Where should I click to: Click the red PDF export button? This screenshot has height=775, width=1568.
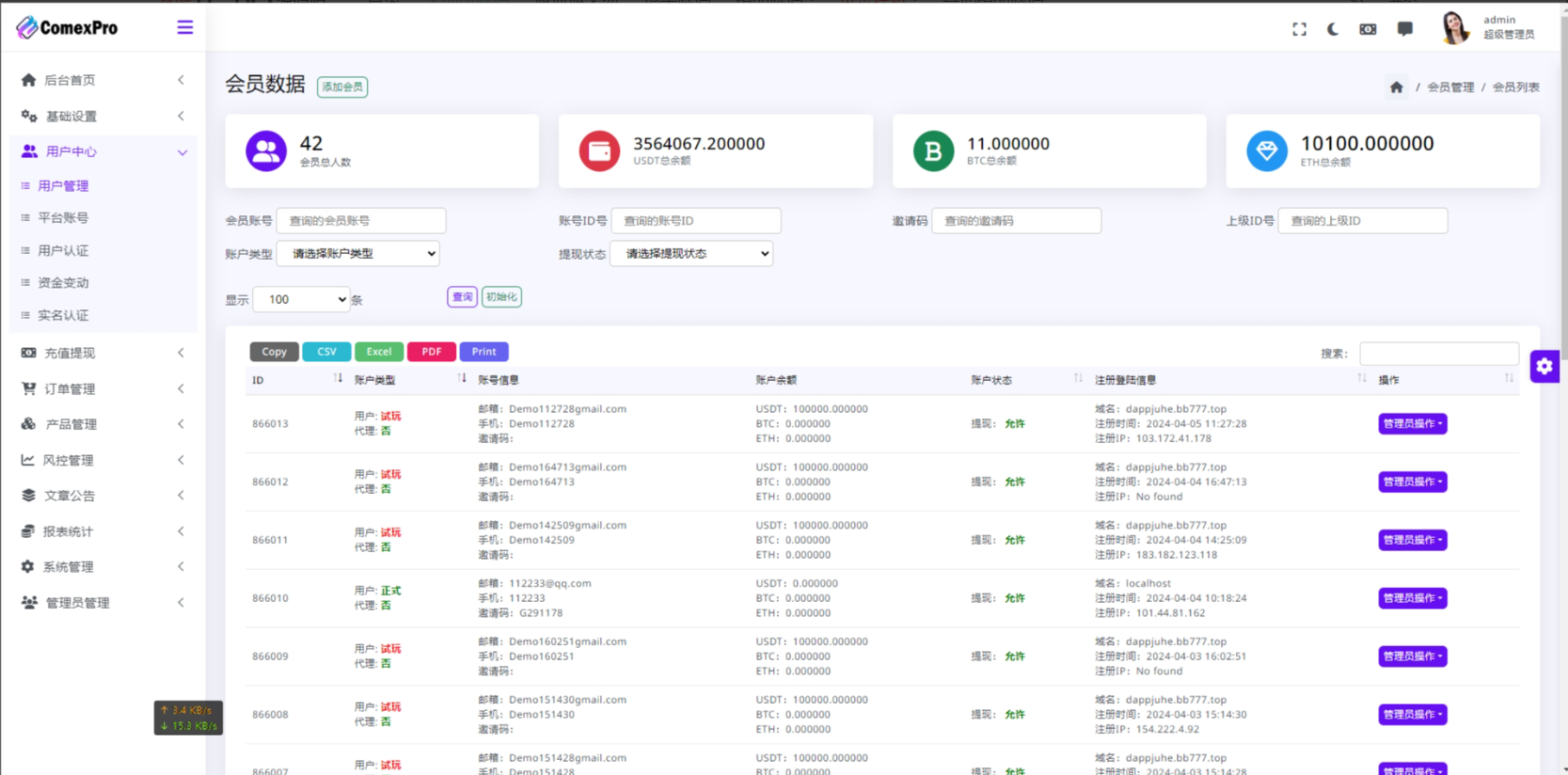click(x=431, y=352)
